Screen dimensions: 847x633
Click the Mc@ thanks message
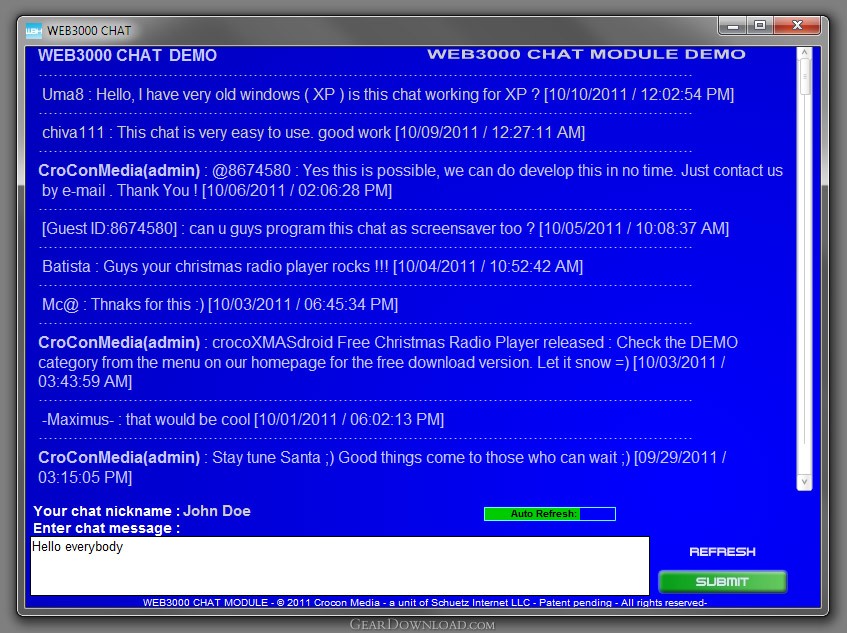220,305
